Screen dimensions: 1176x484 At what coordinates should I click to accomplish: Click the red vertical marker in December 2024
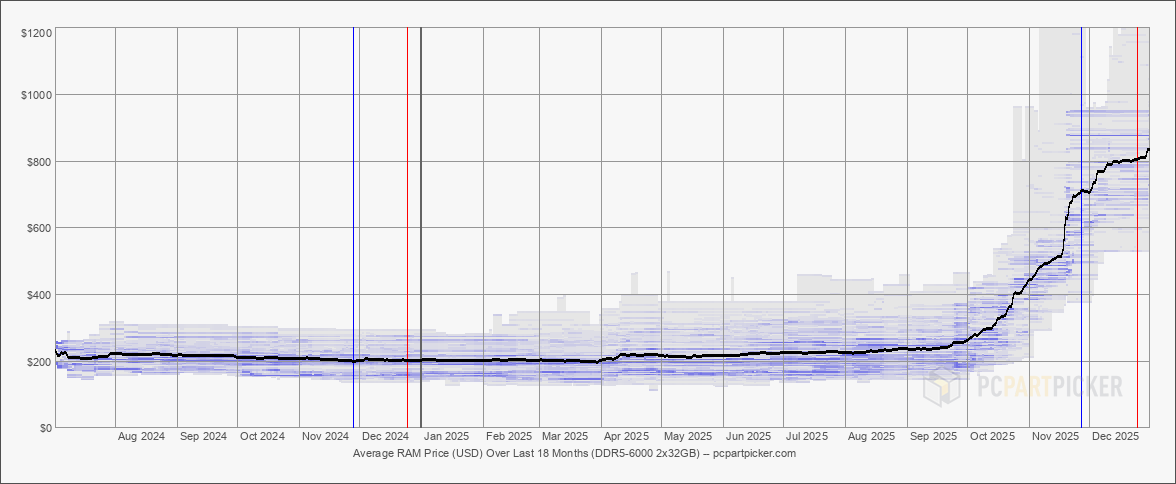pyautogui.click(x=407, y=227)
